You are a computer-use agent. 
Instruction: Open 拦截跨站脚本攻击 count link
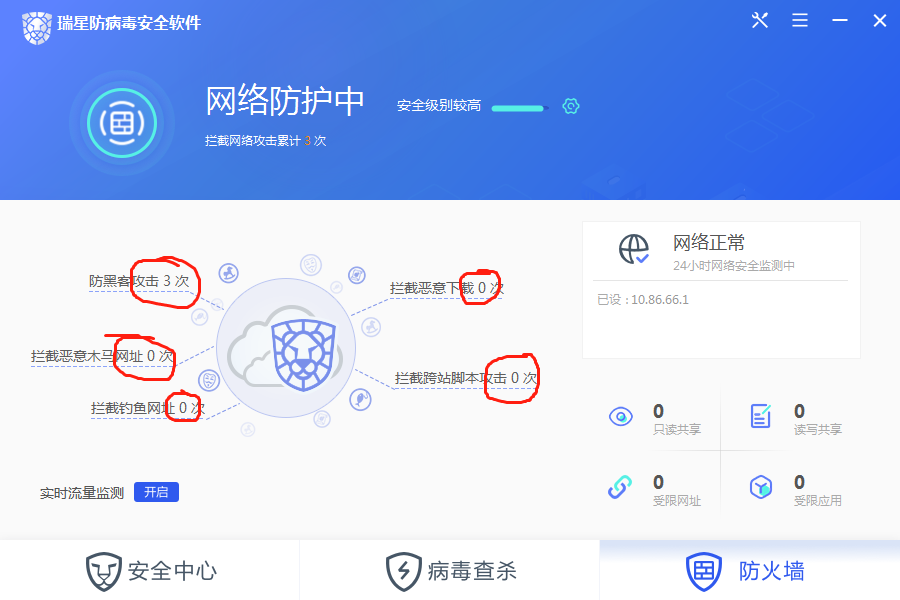click(x=465, y=378)
